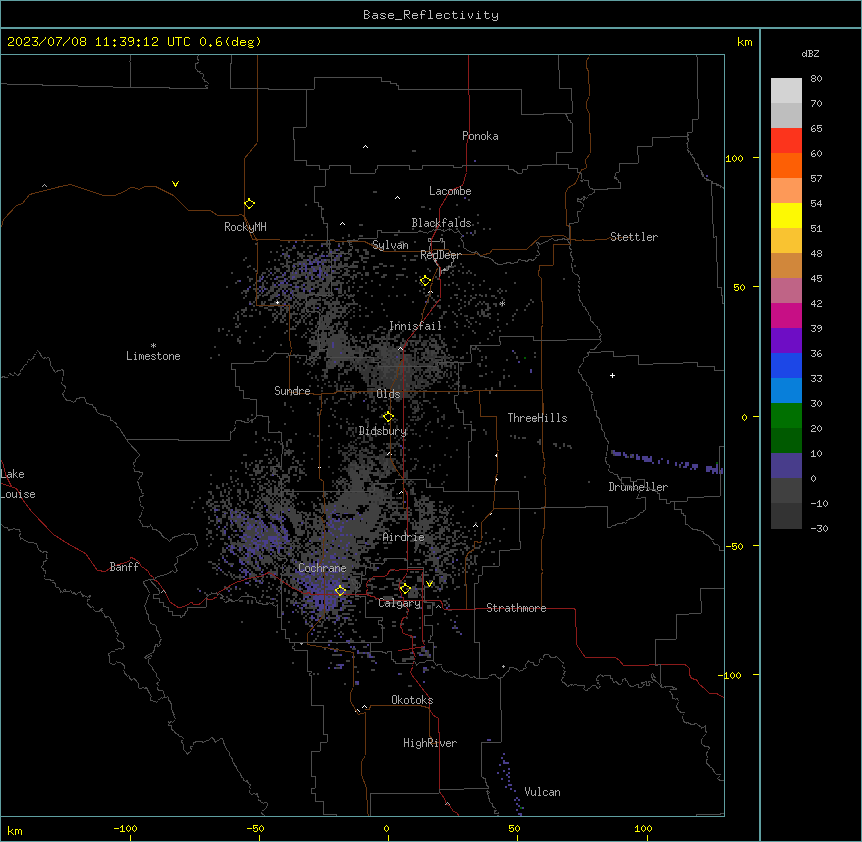The height and width of the screenshot is (842, 862).
Task: Click the Airdrie label
Action: coord(403,537)
